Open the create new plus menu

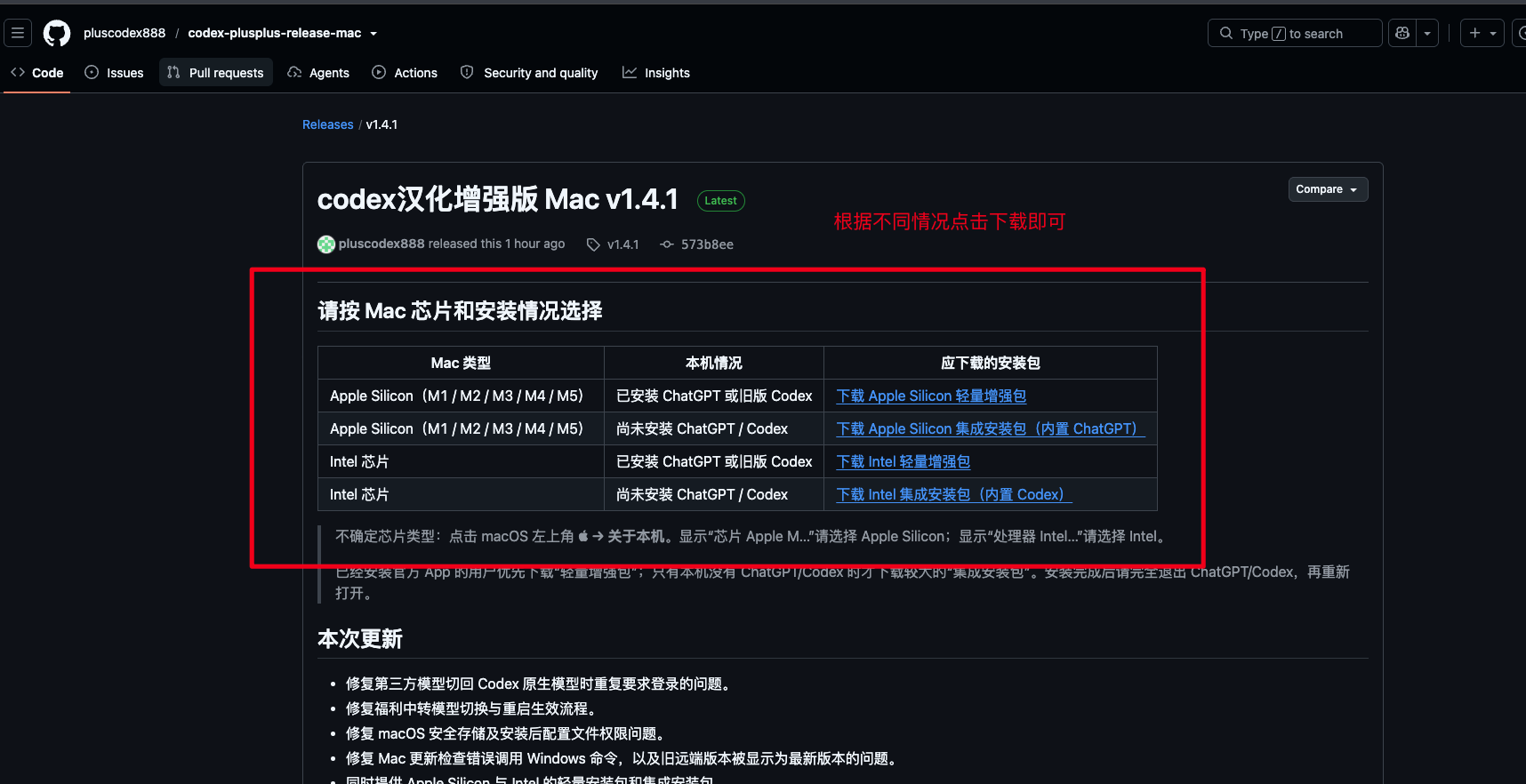point(1482,33)
